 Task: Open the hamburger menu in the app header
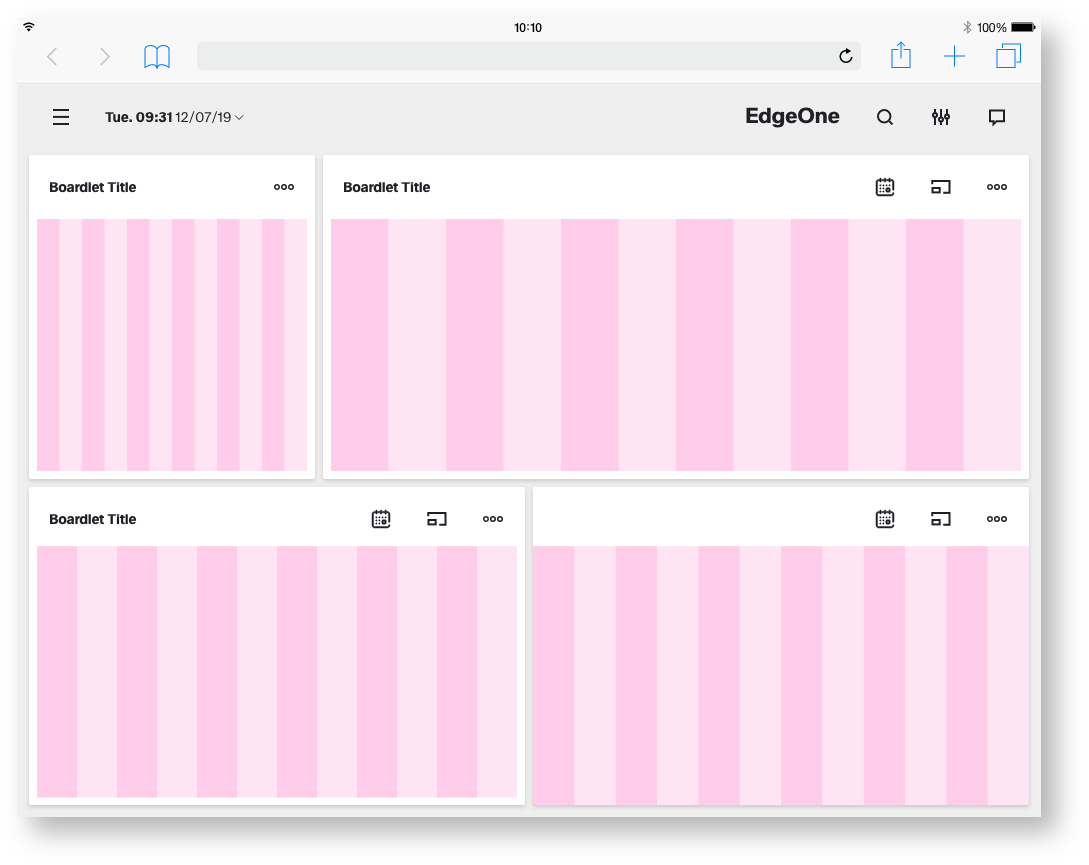[61, 118]
